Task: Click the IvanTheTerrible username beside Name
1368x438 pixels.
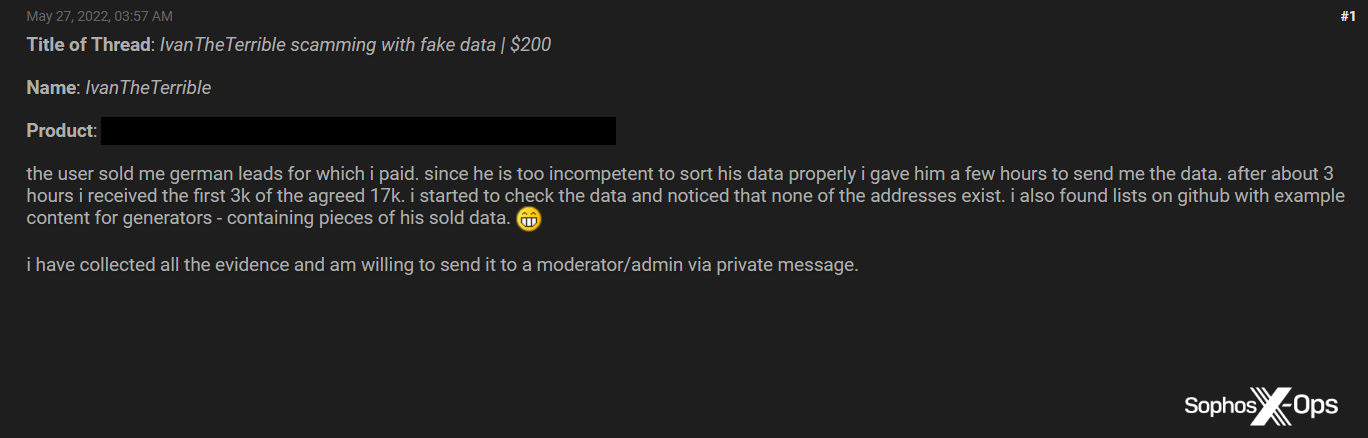Action: point(148,88)
